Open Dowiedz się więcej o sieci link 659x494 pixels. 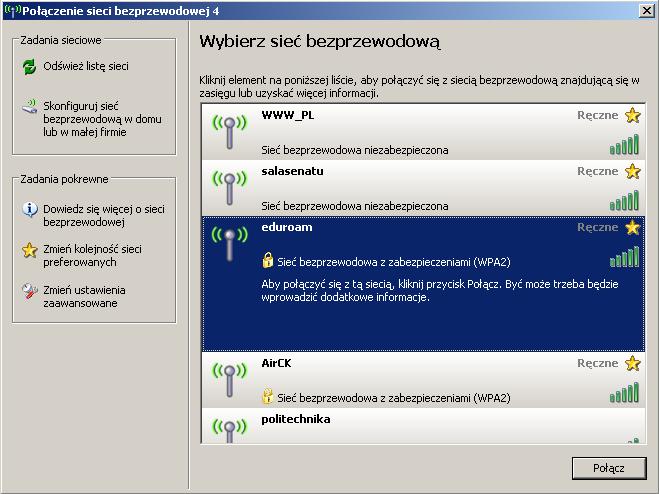pos(104,215)
